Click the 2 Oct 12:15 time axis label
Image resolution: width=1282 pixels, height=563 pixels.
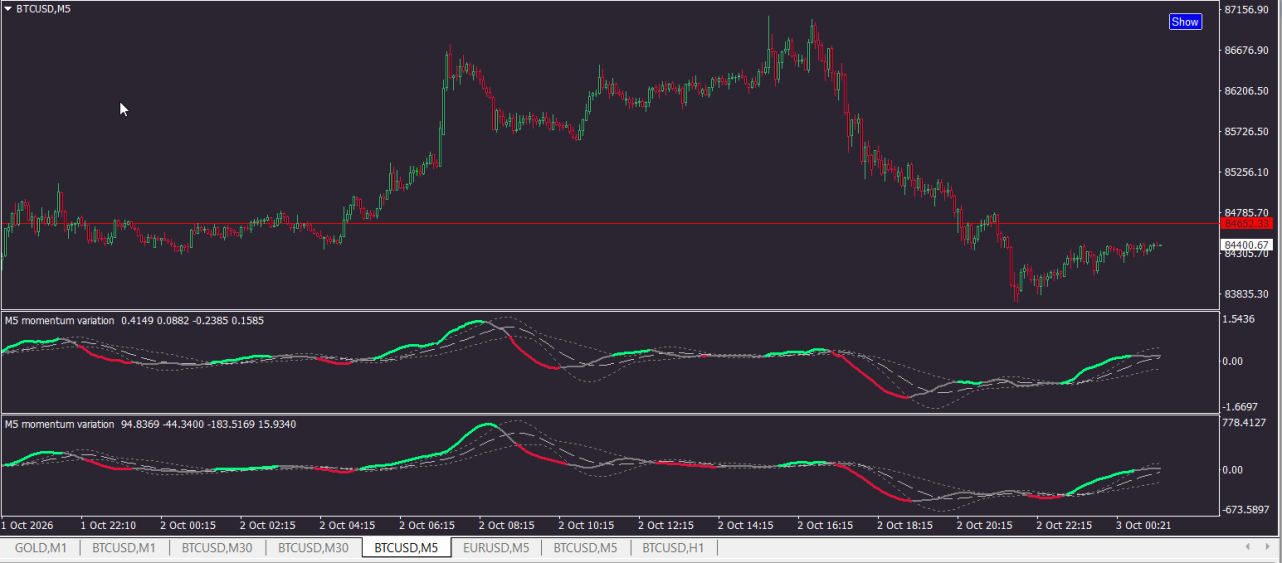pyautogui.click(x=666, y=525)
